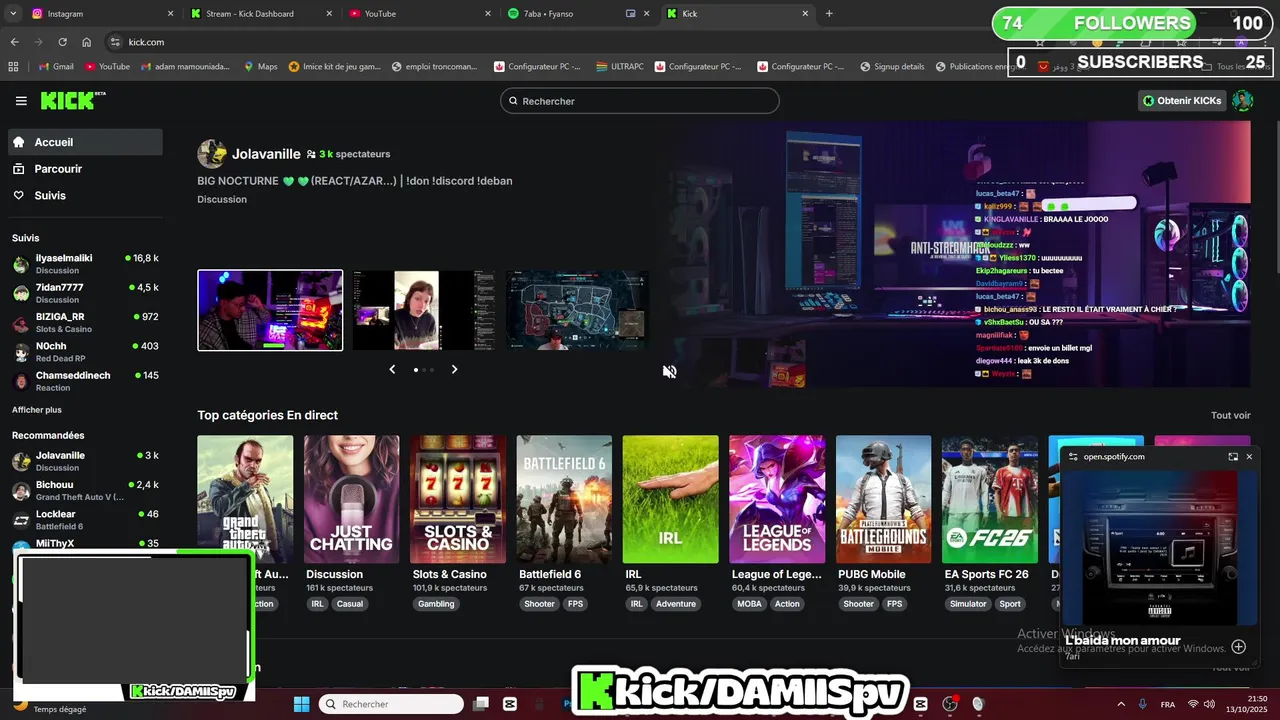Switch to the YouTube browser tab
This screenshot has height=720, width=1280.
420,14
